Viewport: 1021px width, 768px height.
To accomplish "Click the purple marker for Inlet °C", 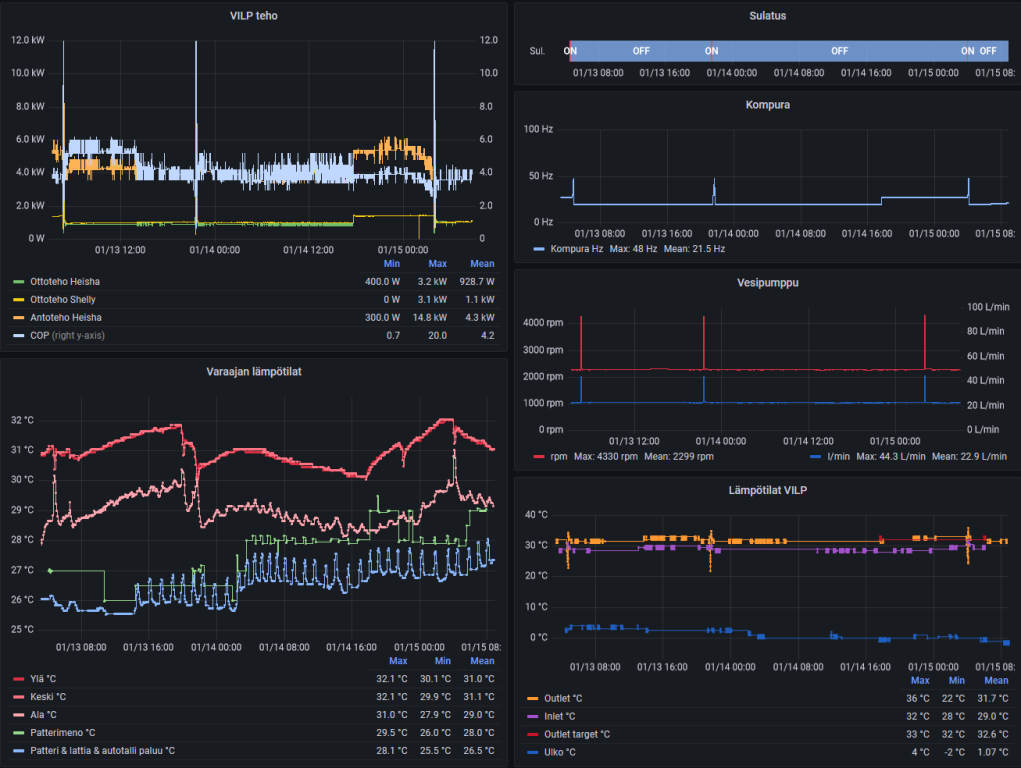I will point(532,716).
